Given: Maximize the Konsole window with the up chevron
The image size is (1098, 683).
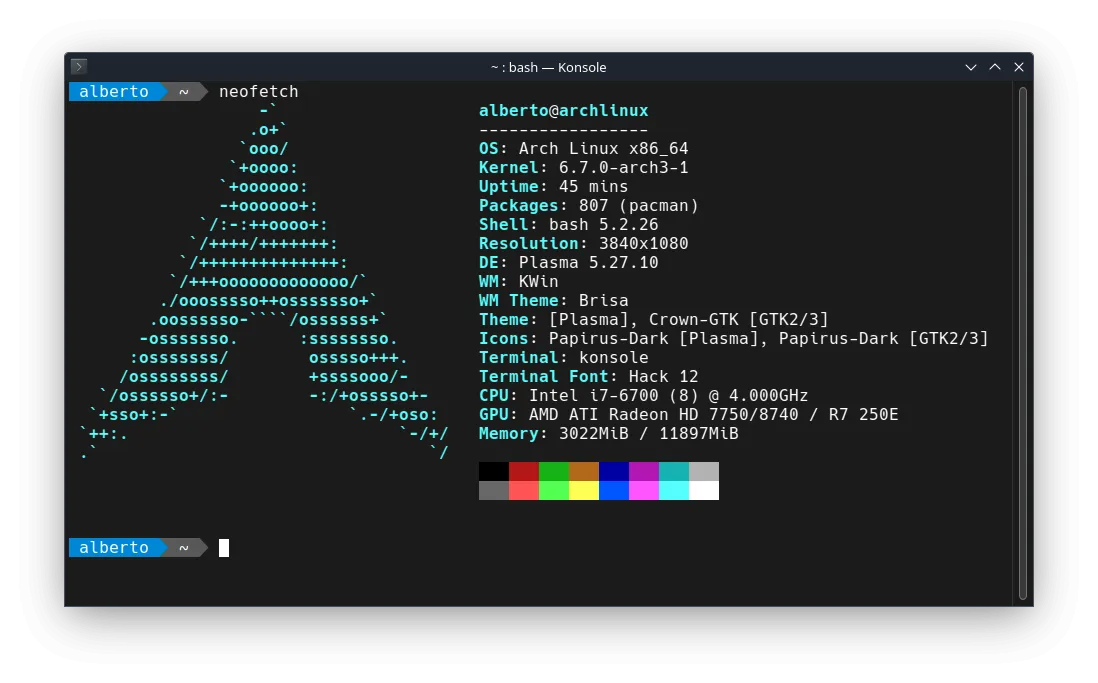Looking at the screenshot, I should 994,67.
